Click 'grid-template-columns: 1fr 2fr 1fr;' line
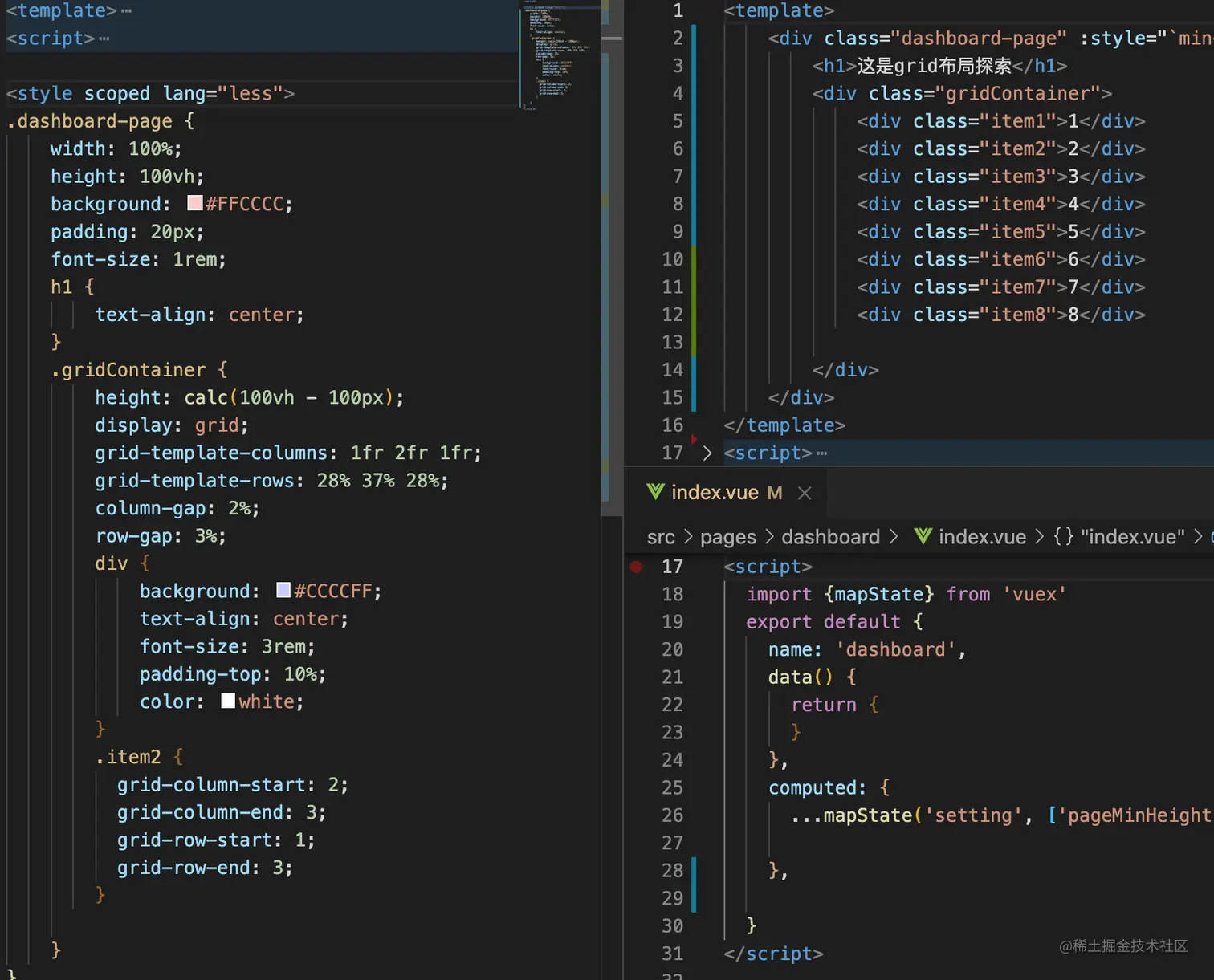The width and height of the screenshot is (1214, 980). coord(288,453)
